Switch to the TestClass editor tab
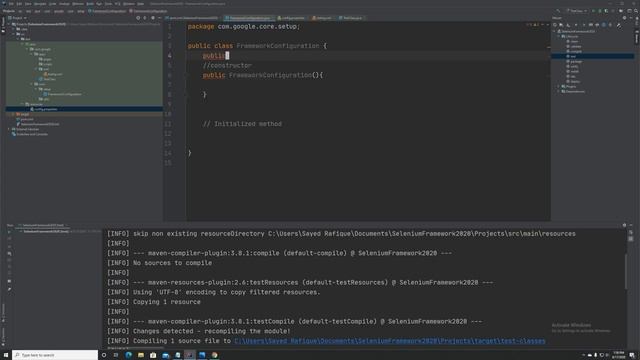Viewport: 640px width, 360px height. 351,18
